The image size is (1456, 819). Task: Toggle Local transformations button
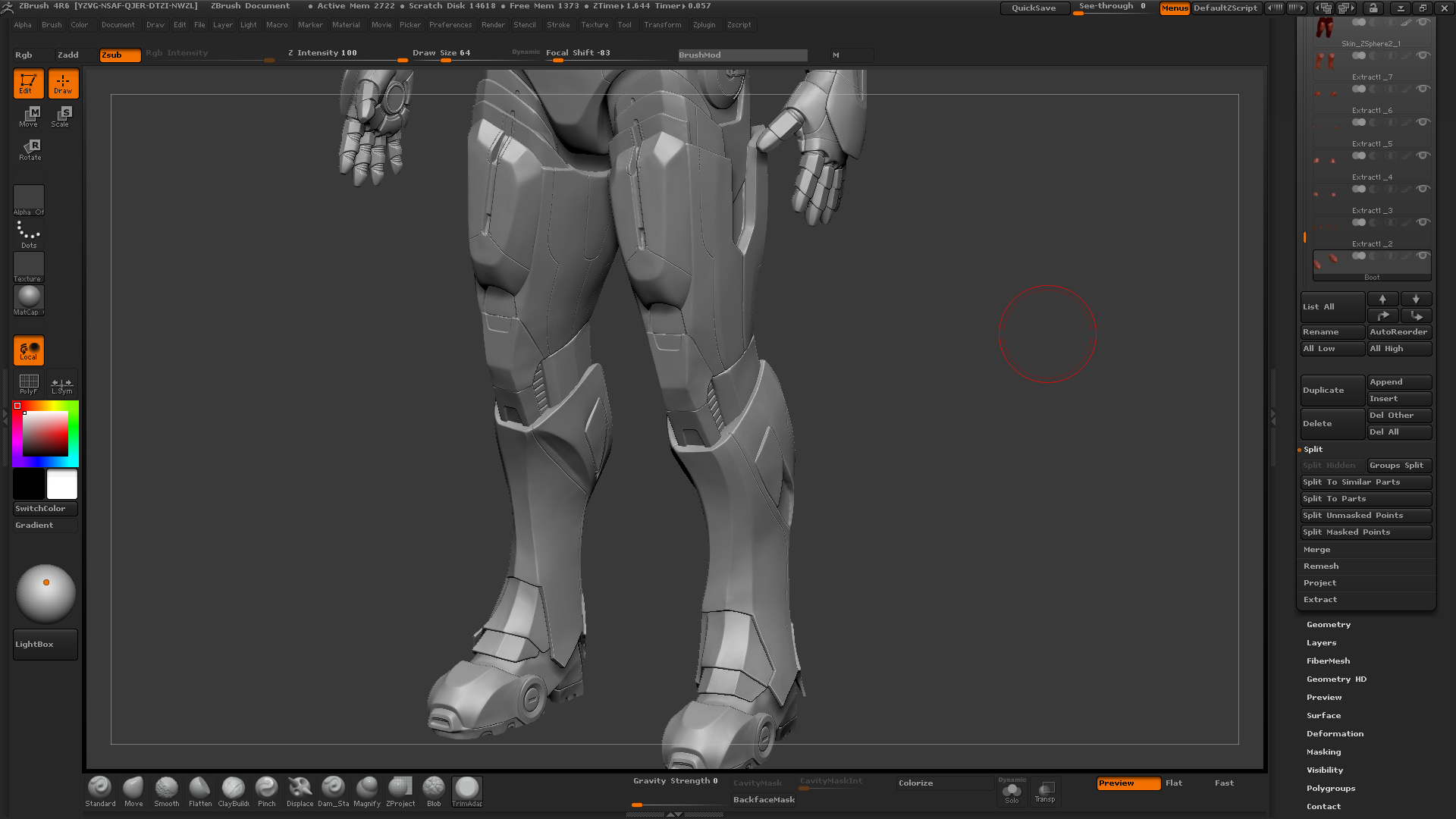pos(29,350)
